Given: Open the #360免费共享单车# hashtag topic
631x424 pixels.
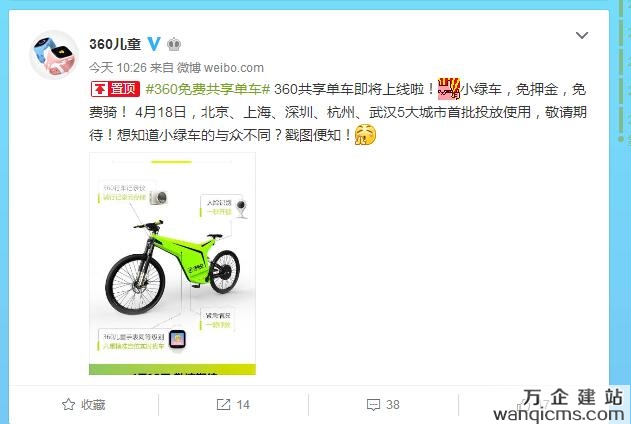Looking at the screenshot, I should 207,89.
